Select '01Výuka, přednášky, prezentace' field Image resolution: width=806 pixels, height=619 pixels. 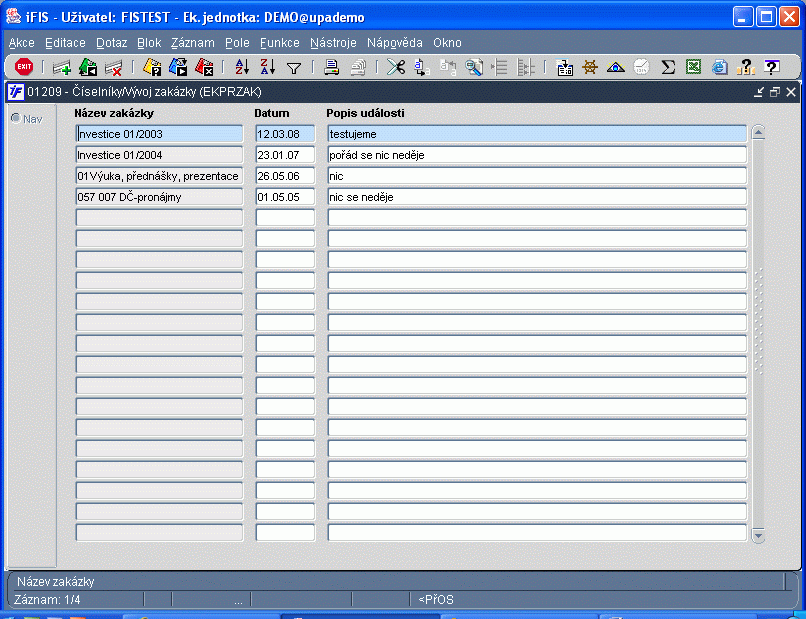pos(159,176)
